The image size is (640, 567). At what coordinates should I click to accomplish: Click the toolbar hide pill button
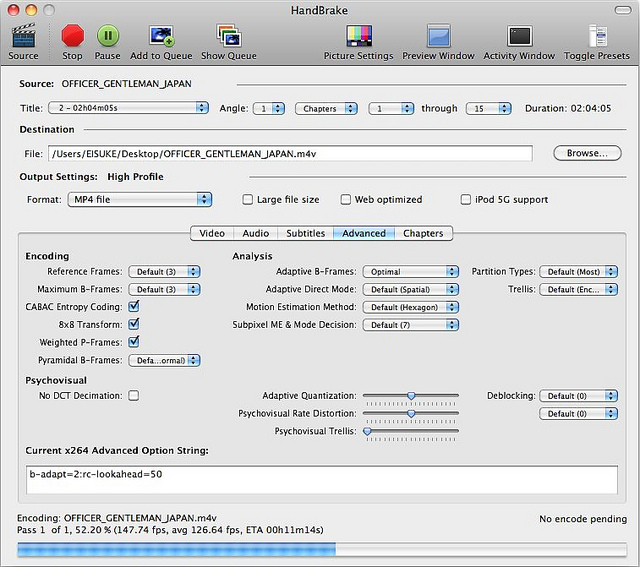pyautogui.click(x=622, y=10)
